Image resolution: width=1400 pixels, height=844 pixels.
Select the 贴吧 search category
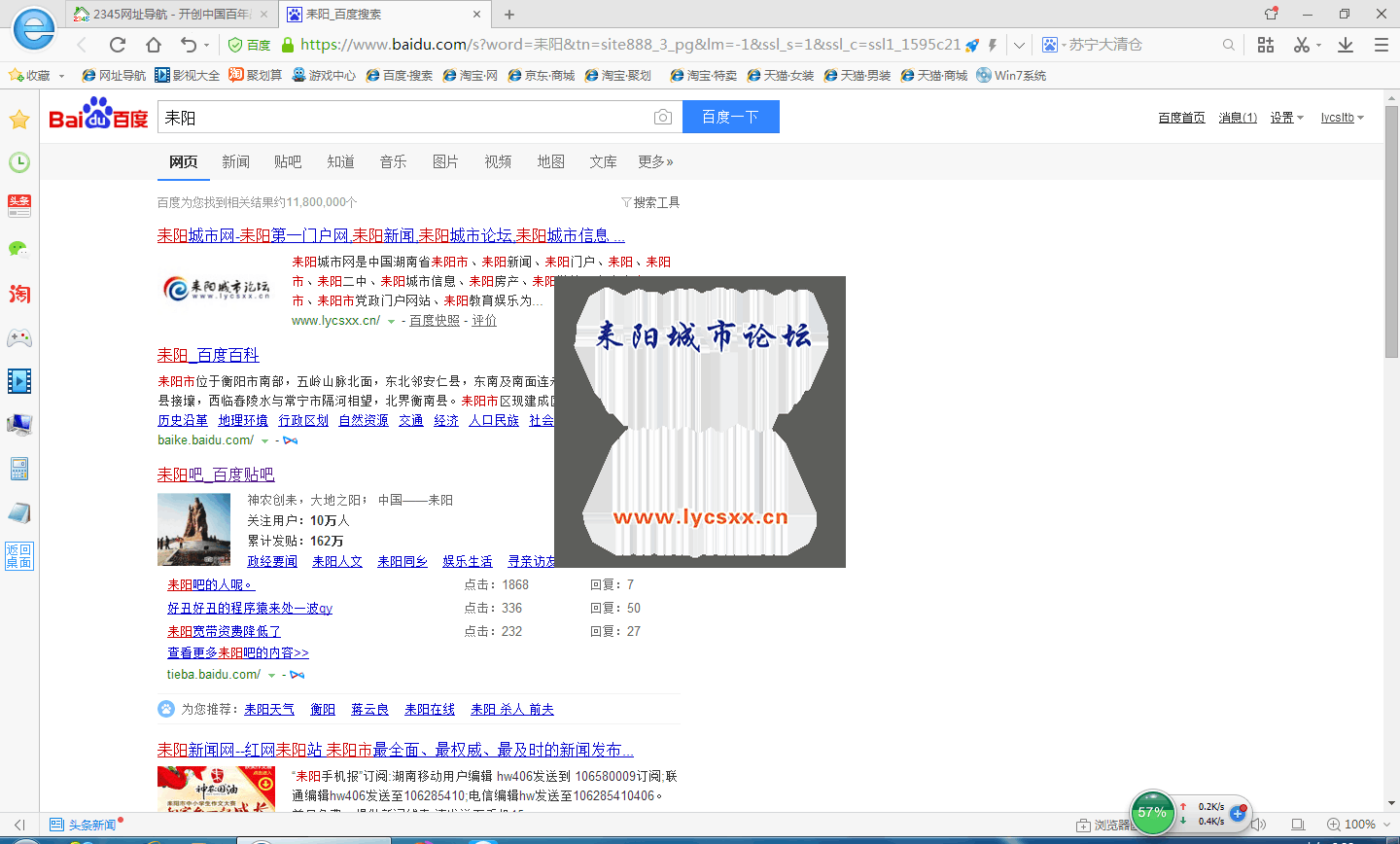[288, 161]
